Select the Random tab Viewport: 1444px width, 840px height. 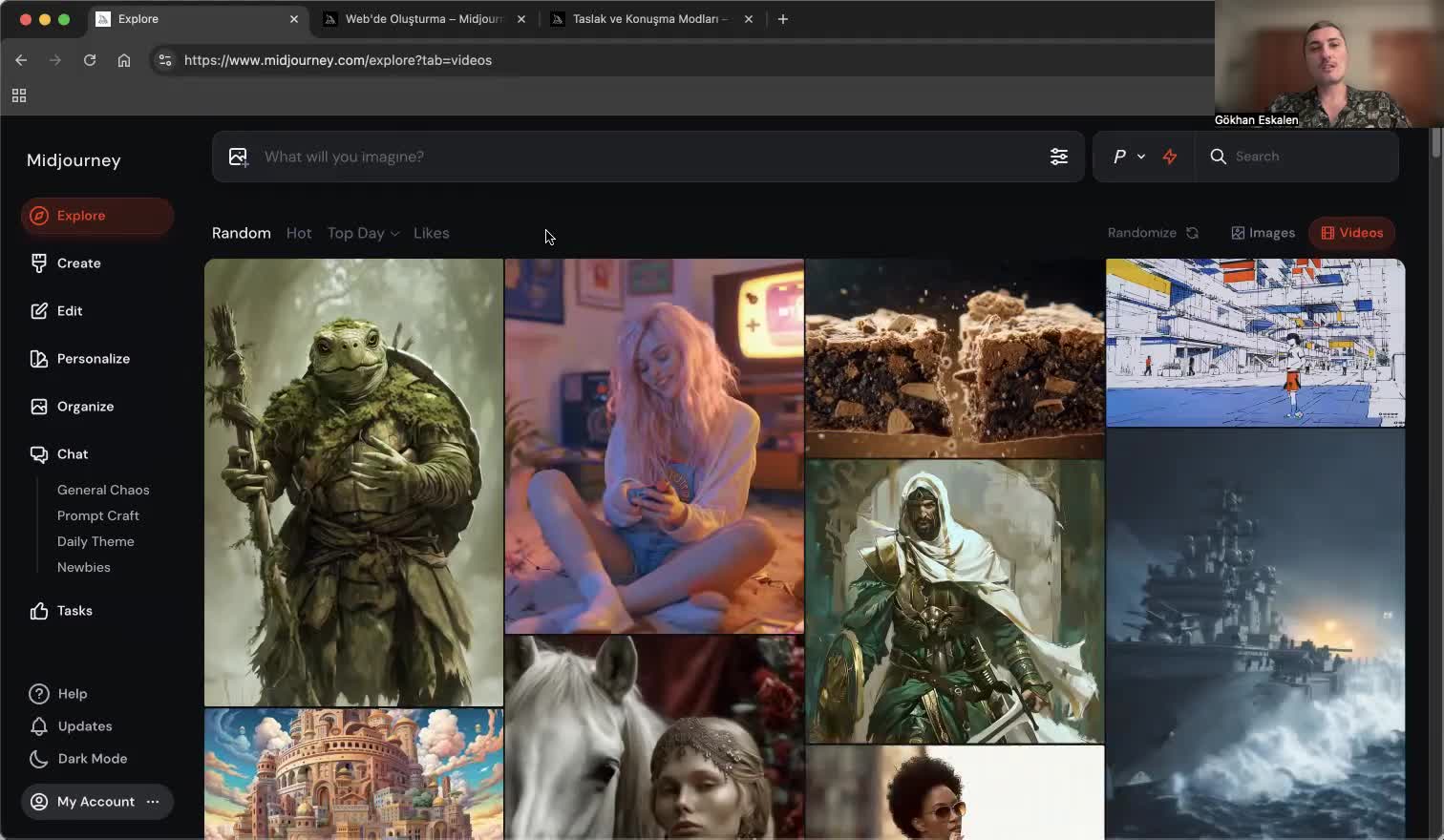(x=242, y=233)
